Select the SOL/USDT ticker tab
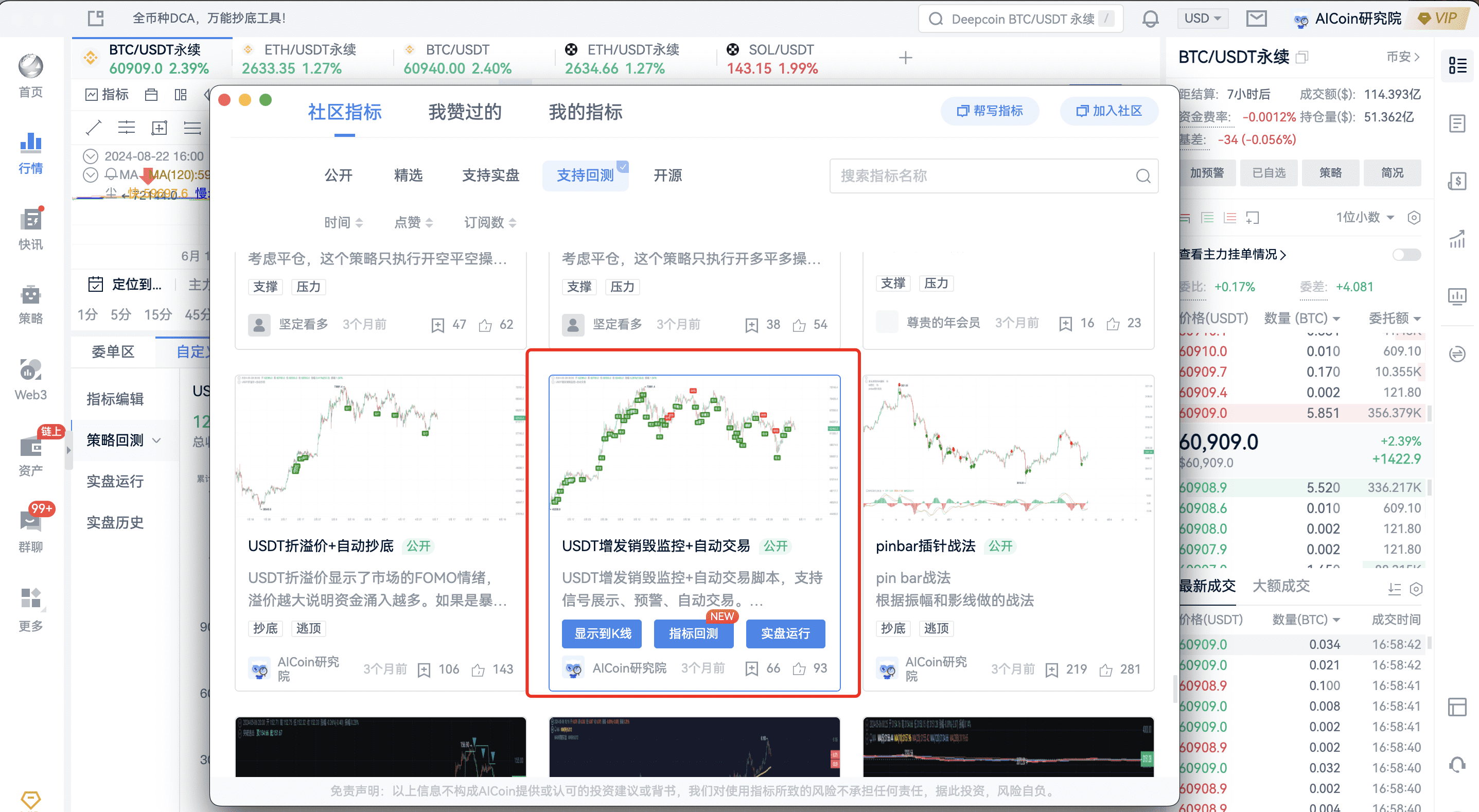1479x812 pixels. (x=798, y=58)
